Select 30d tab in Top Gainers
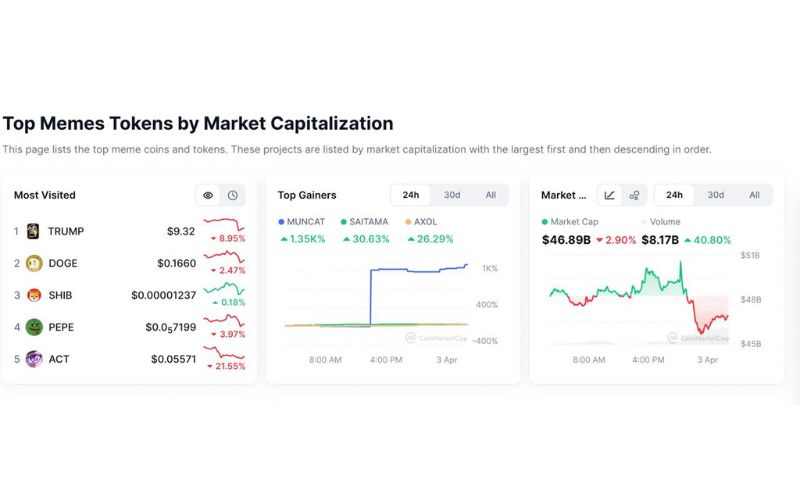The height and width of the screenshot is (500, 800). tap(452, 195)
